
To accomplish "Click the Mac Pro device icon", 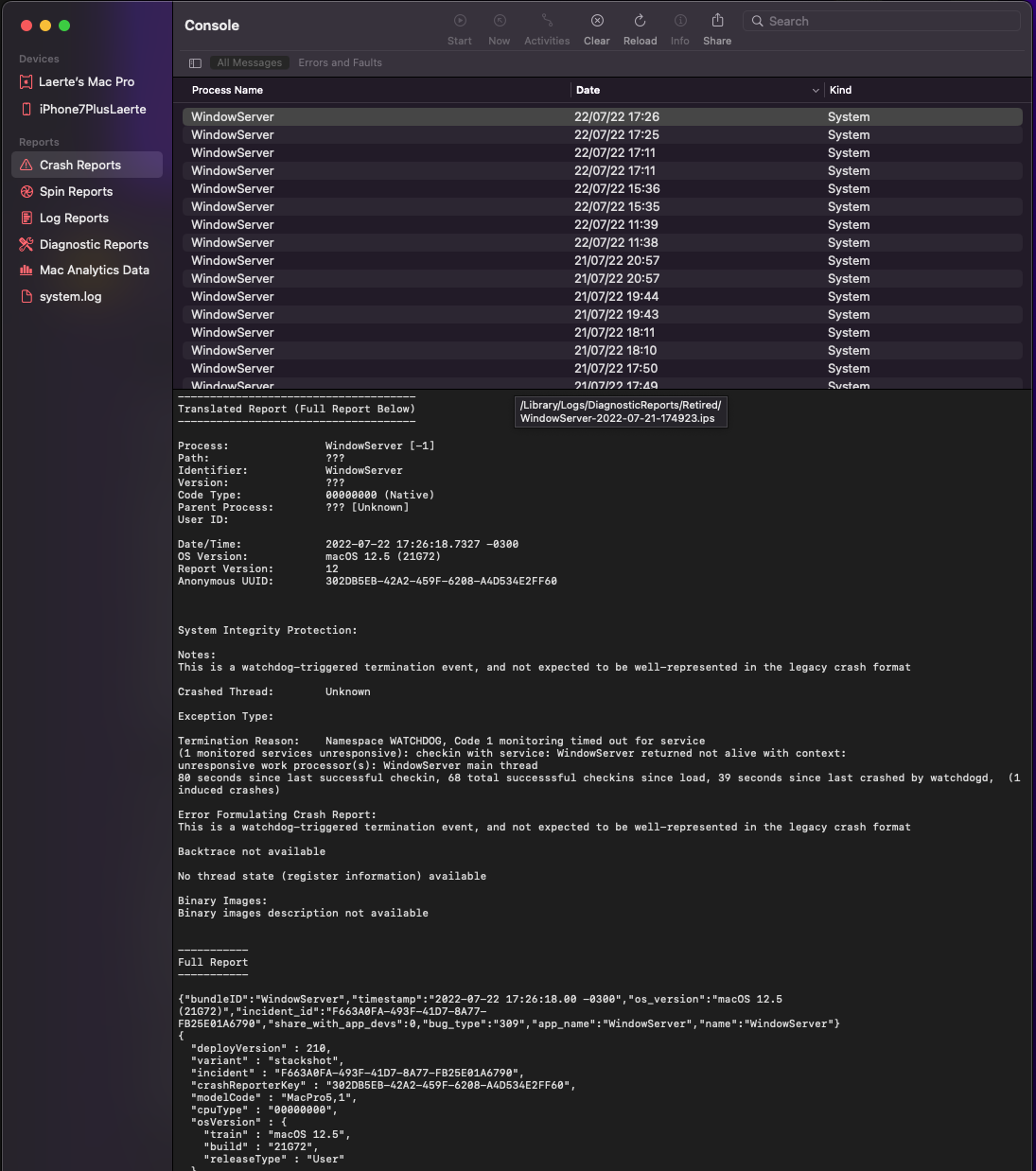I will coord(26,82).
